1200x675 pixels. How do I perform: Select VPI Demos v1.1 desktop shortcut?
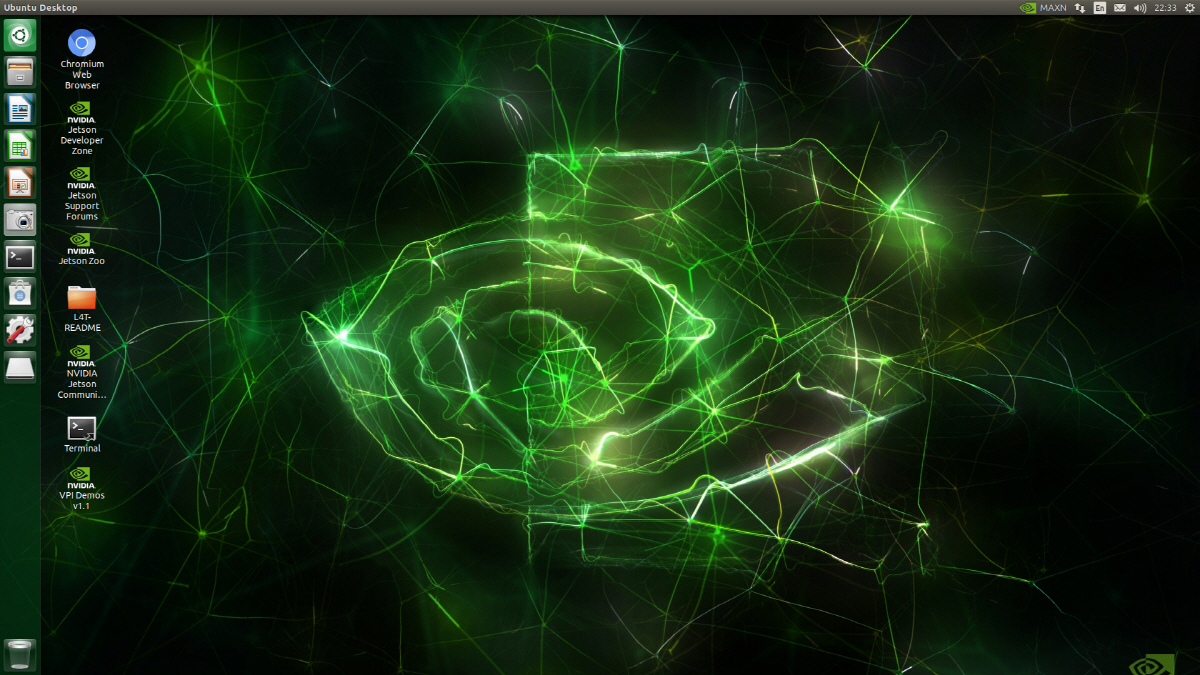(x=82, y=487)
